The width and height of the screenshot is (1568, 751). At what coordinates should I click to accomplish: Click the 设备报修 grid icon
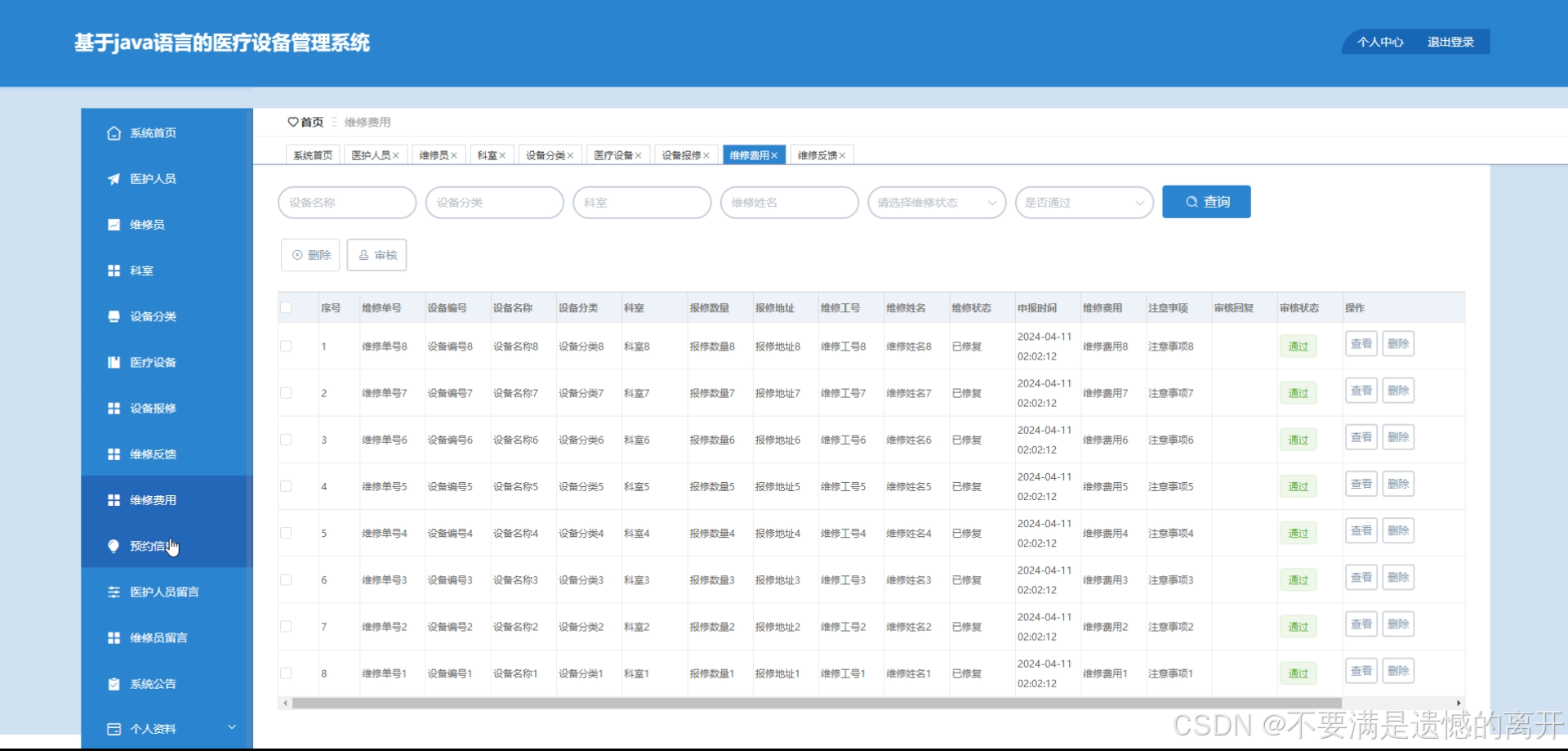pyautogui.click(x=114, y=408)
